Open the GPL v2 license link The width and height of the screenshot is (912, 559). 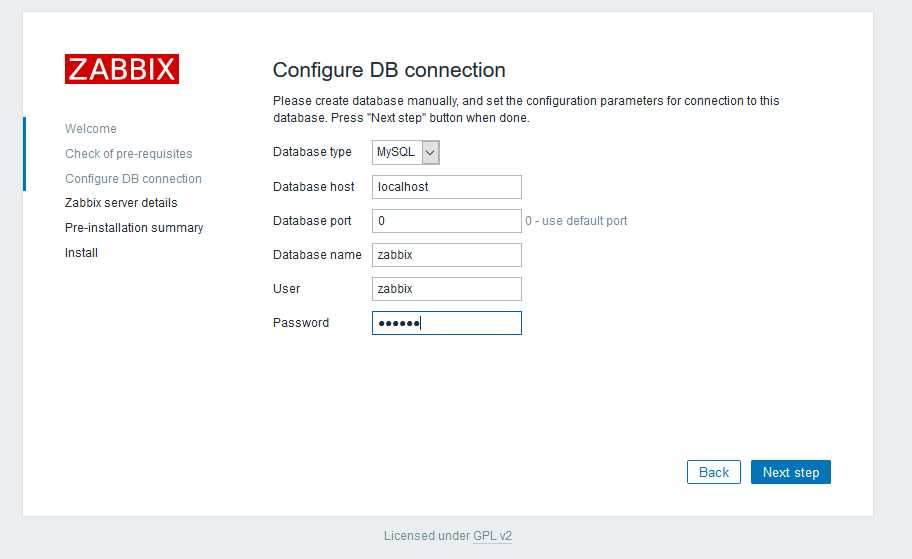[x=492, y=536]
